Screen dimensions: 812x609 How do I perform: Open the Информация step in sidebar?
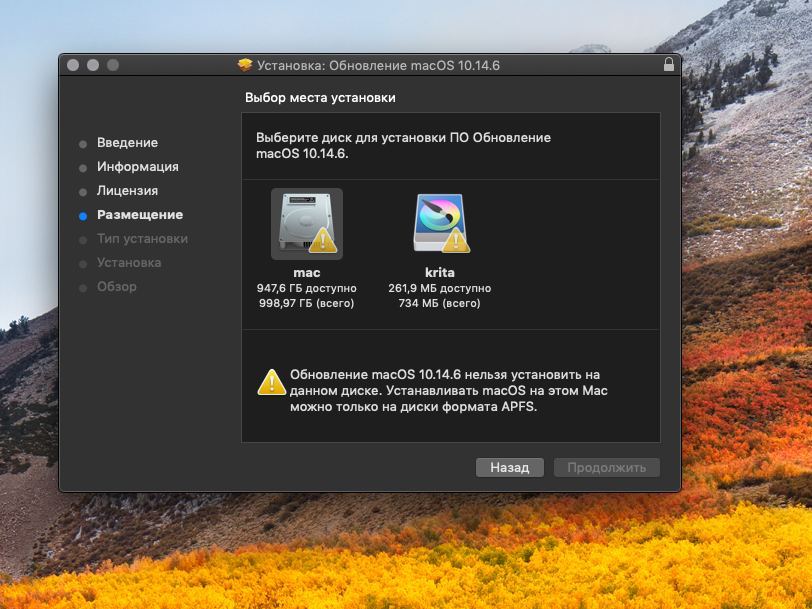[x=138, y=167]
